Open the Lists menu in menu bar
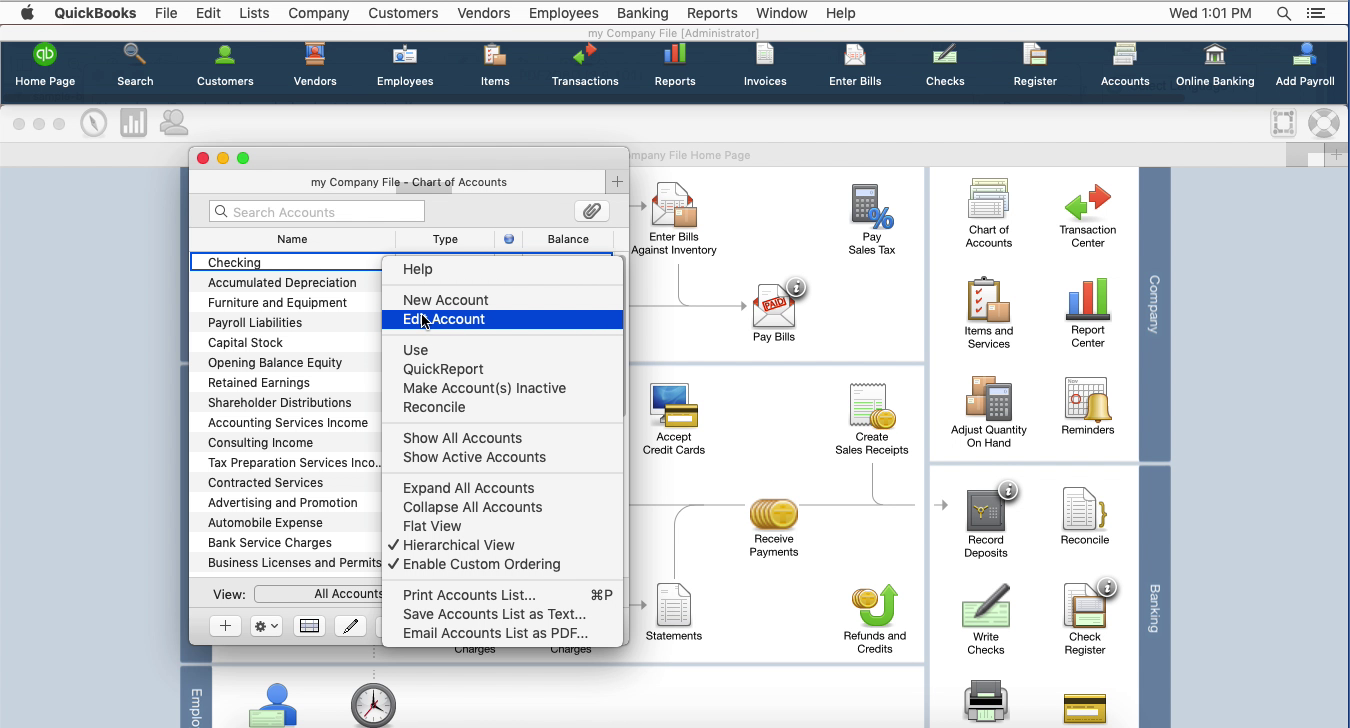The image size is (1350, 728). tap(254, 13)
